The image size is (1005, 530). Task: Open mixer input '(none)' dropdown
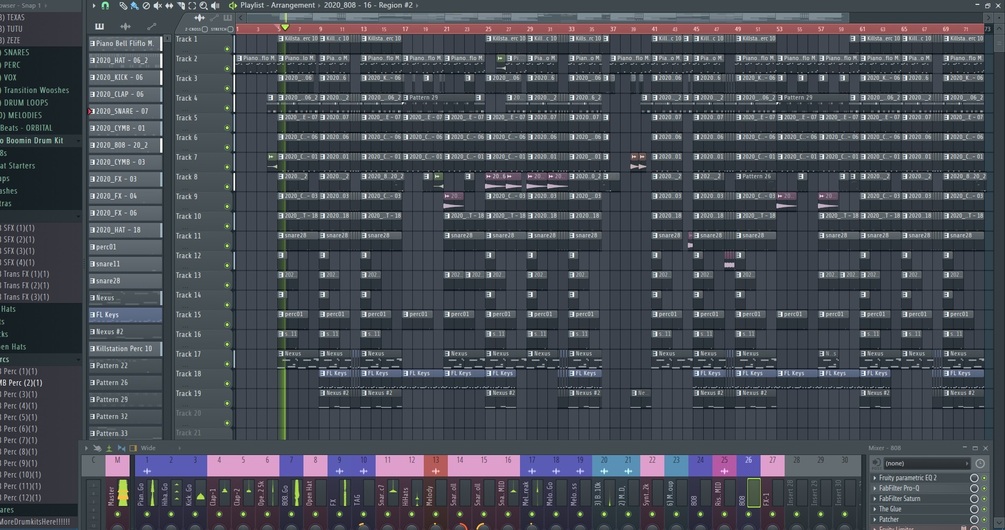[926, 463]
